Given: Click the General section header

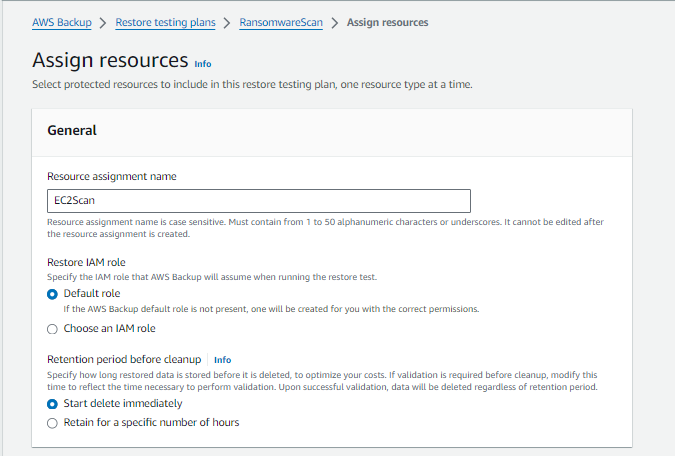Looking at the screenshot, I should click(72, 130).
